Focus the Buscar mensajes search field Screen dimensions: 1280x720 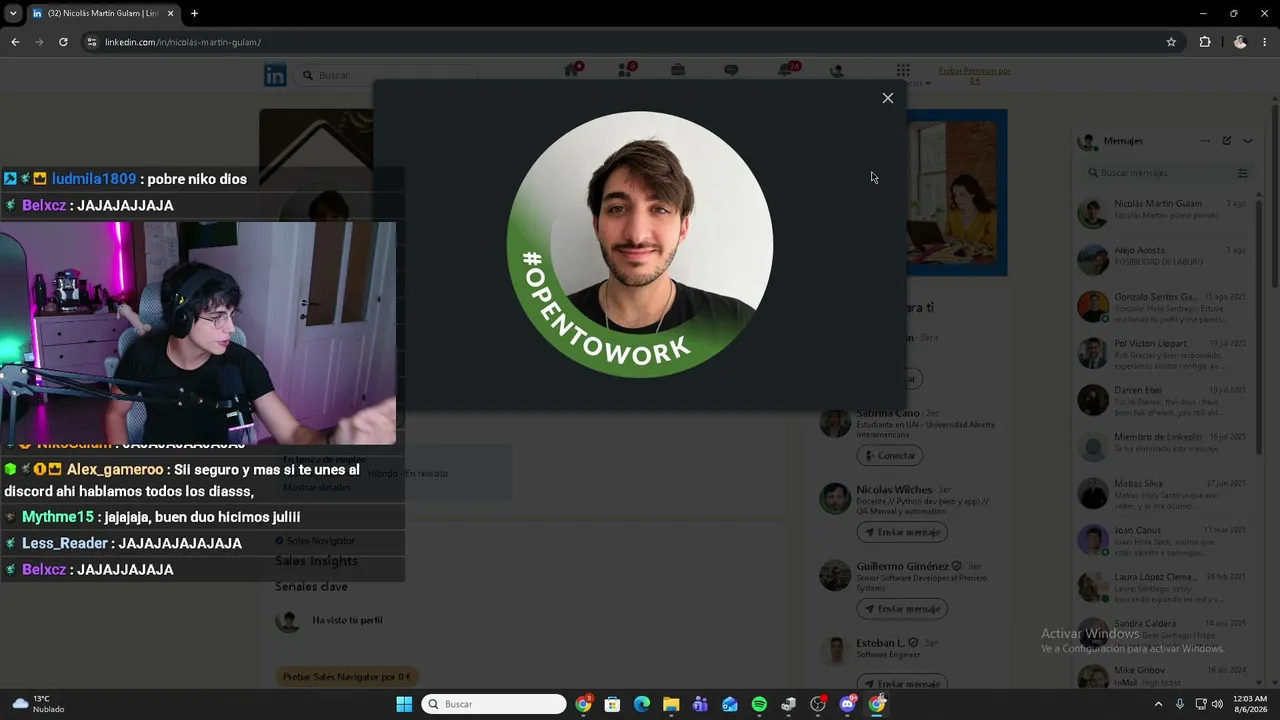coord(1160,173)
